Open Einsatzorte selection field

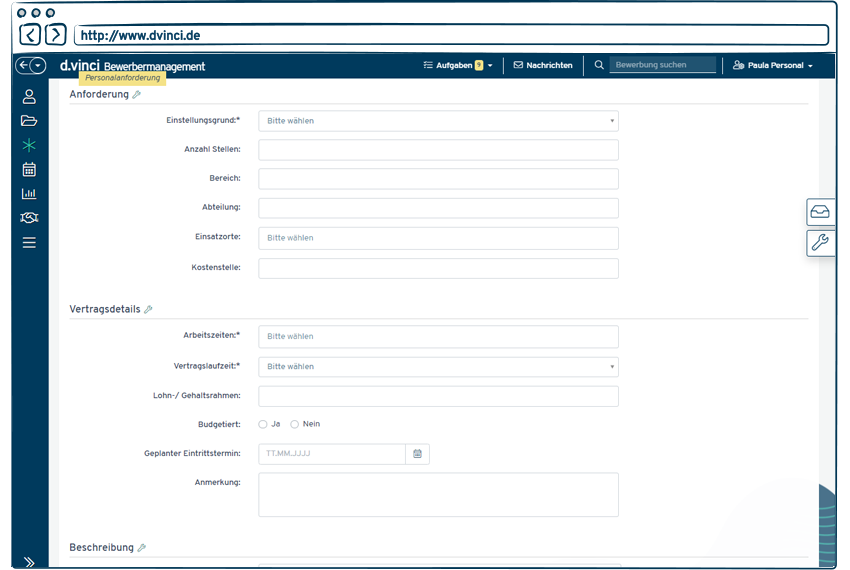coord(438,238)
